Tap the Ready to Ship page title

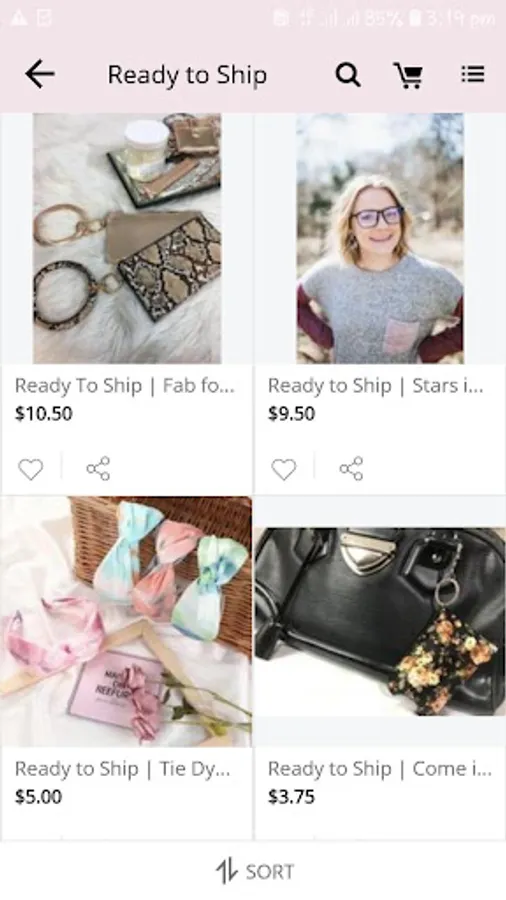188,75
